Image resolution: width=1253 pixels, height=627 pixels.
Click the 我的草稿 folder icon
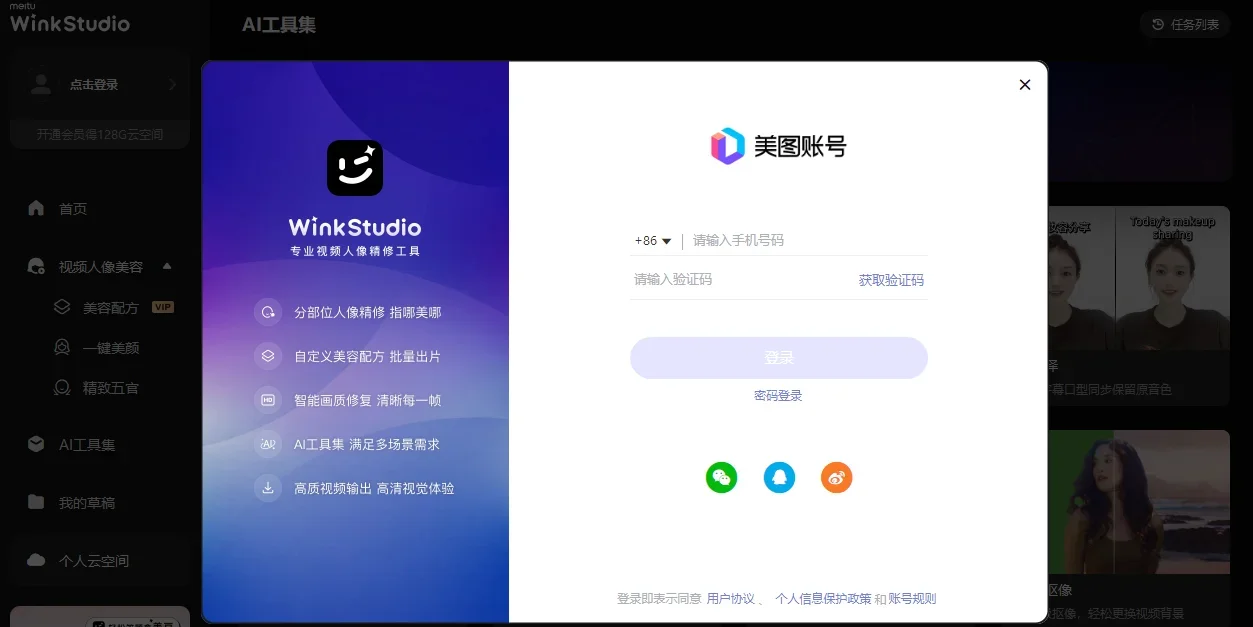[36, 502]
